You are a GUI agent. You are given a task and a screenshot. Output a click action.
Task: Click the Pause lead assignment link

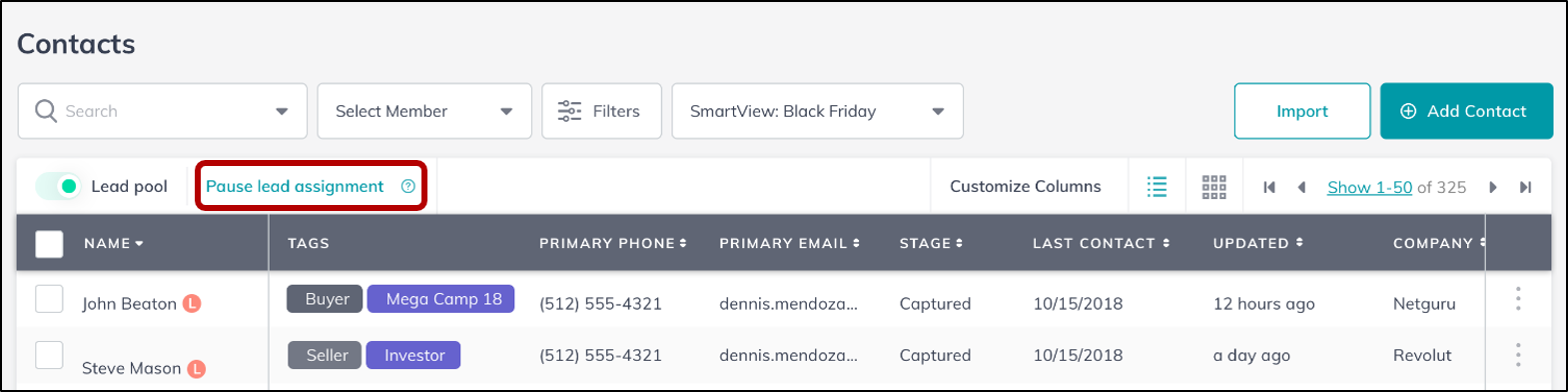click(295, 186)
